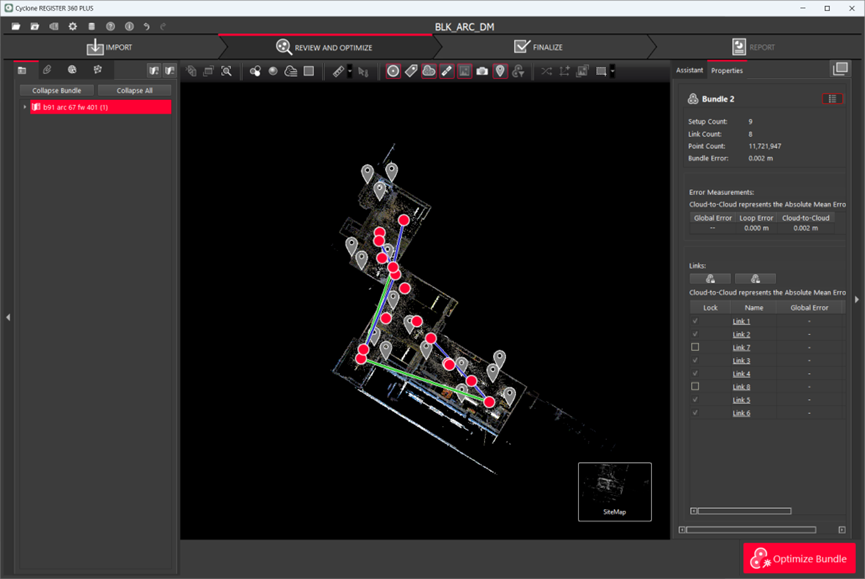Click the zoom-to-fit magnifier icon

coord(227,71)
